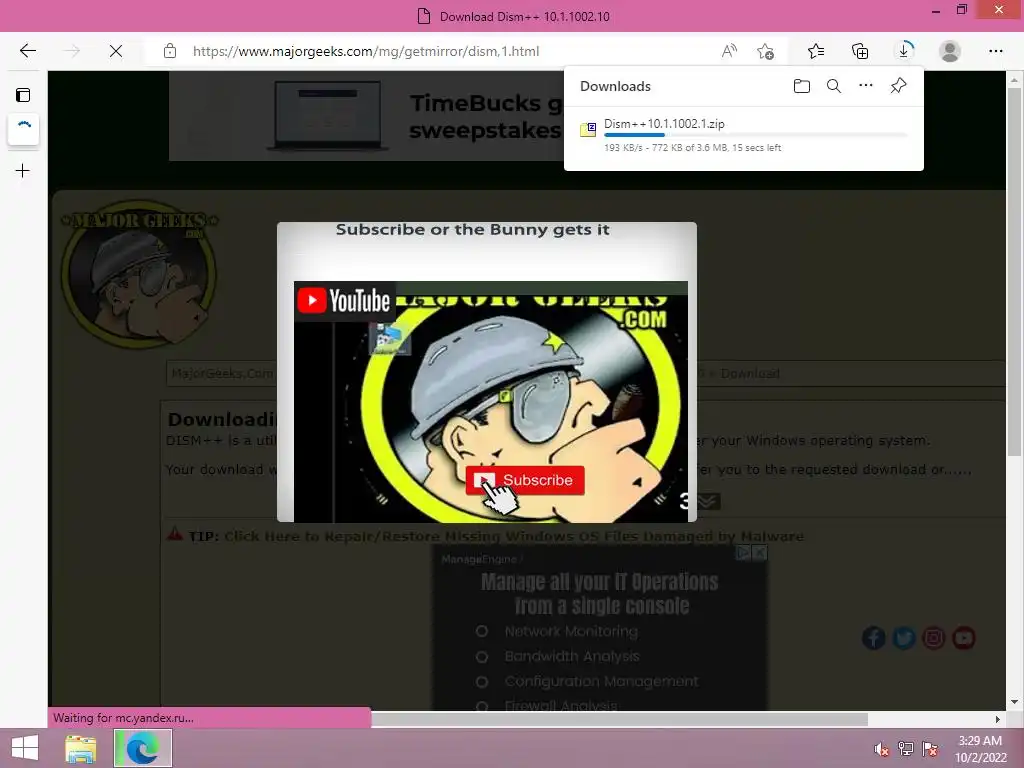
Task: Go back to the previous page
Action: coord(27,51)
